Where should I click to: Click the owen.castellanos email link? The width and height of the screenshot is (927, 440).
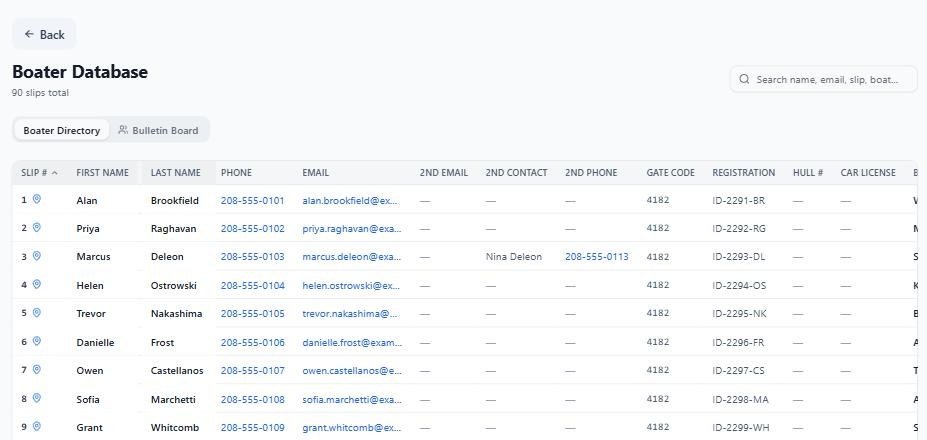(352, 371)
